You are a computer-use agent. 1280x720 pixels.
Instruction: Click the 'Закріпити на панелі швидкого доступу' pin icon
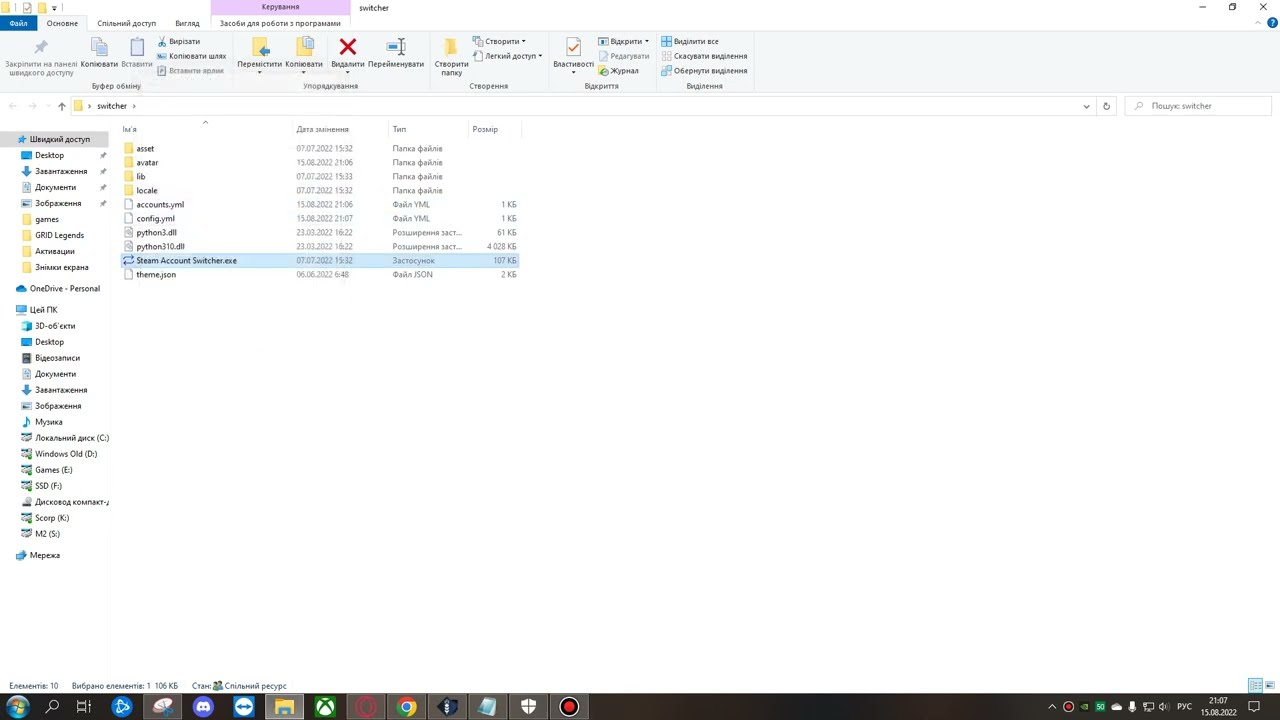41,47
